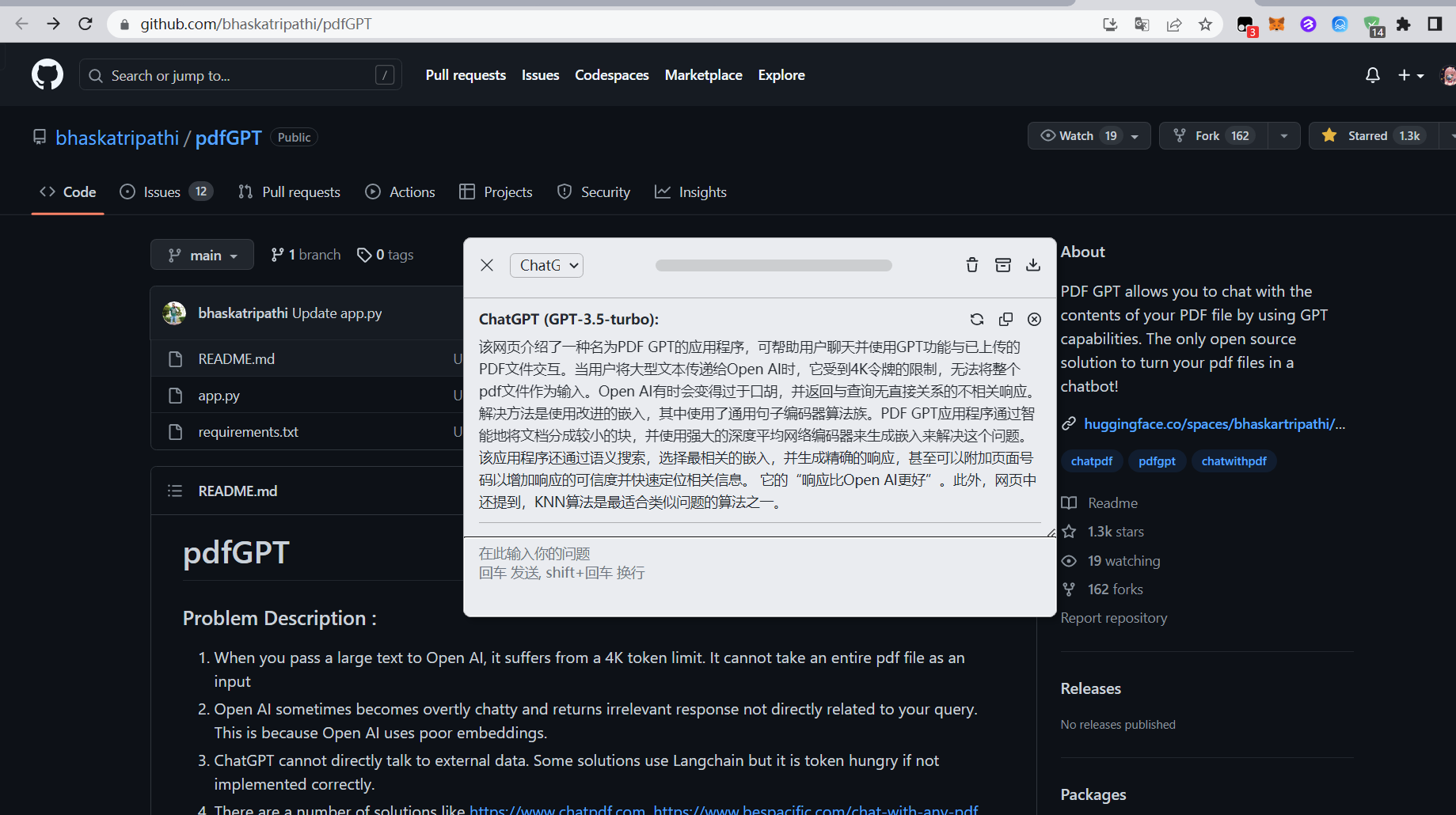Click Report repository link
This screenshot has height=815, width=1456.
1114,618
